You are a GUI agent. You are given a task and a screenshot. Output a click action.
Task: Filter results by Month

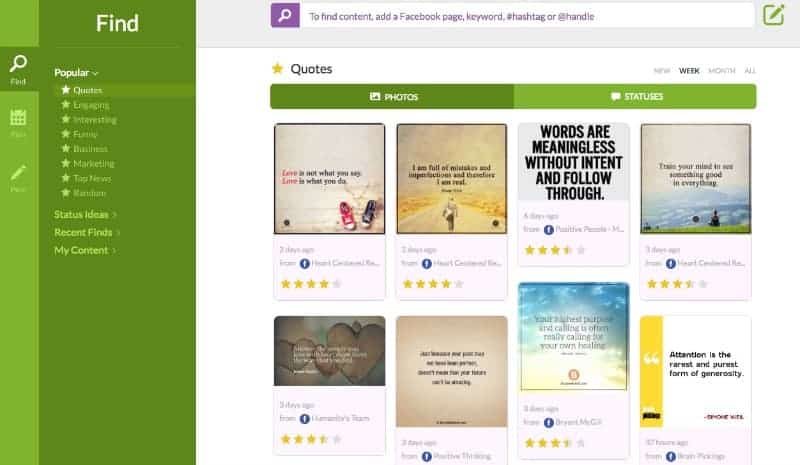point(721,70)
